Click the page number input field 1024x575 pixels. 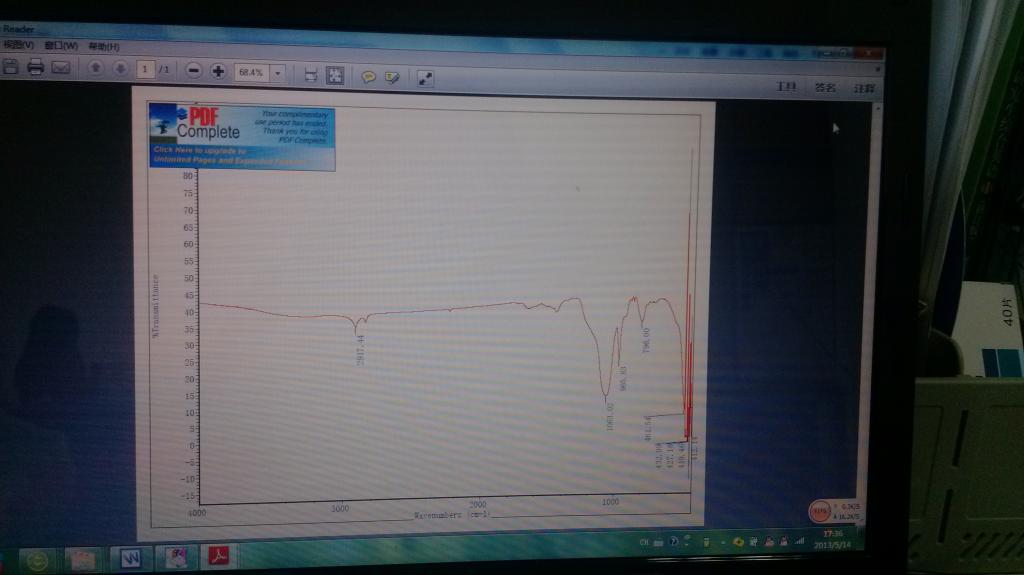[x=145, y=69]
